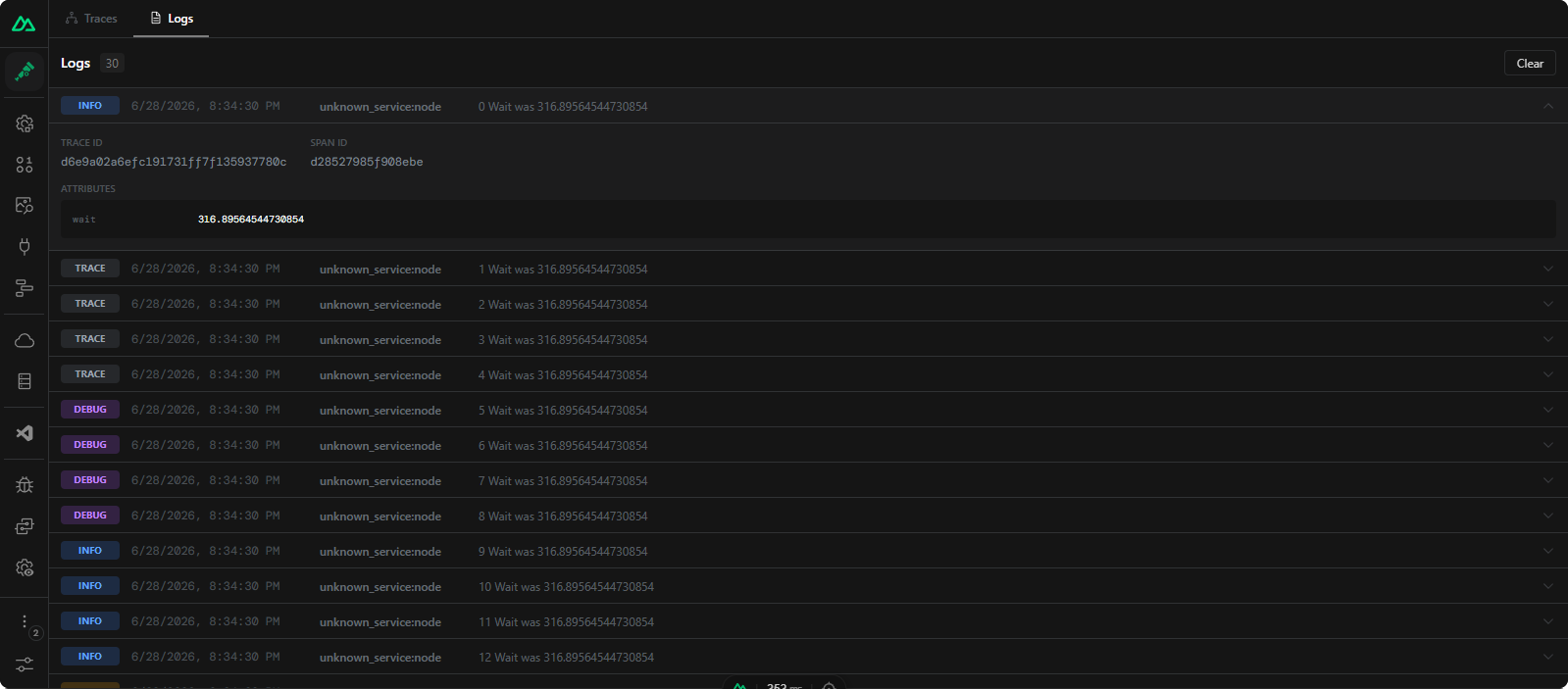Expand the '5 Wait was' log row chevron
Viewport: 1568px width, 689px height.
click(1547, 410)
